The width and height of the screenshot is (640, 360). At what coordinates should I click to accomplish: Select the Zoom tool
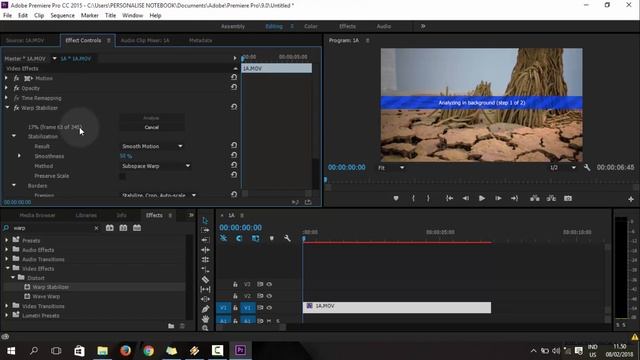point(205,328)
